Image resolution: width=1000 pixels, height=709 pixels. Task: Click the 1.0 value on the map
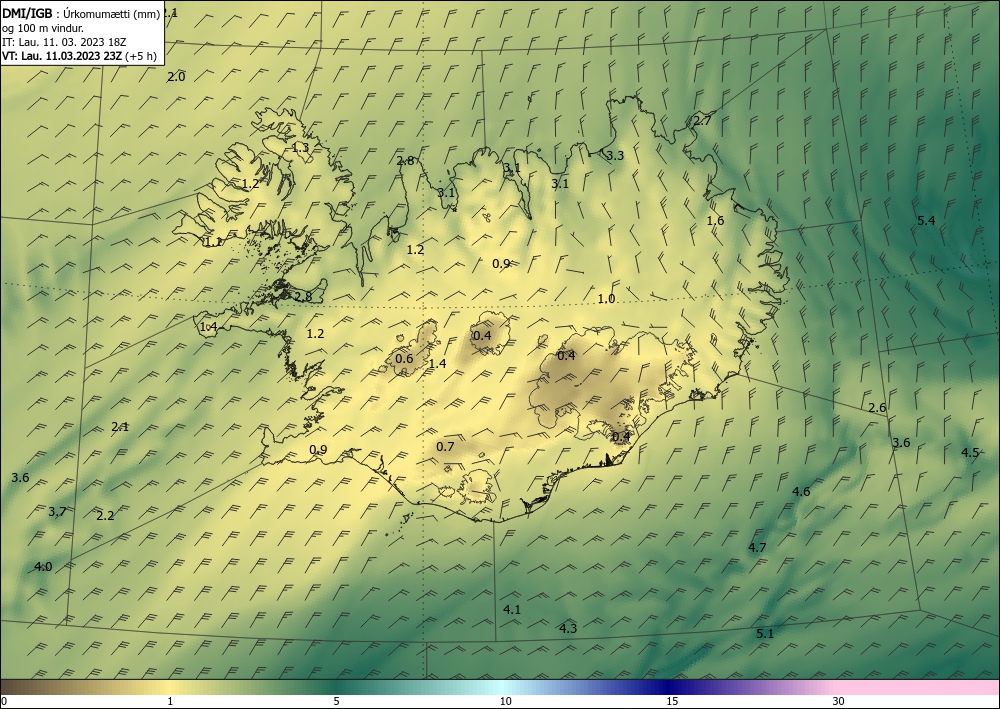click(607, 298)
